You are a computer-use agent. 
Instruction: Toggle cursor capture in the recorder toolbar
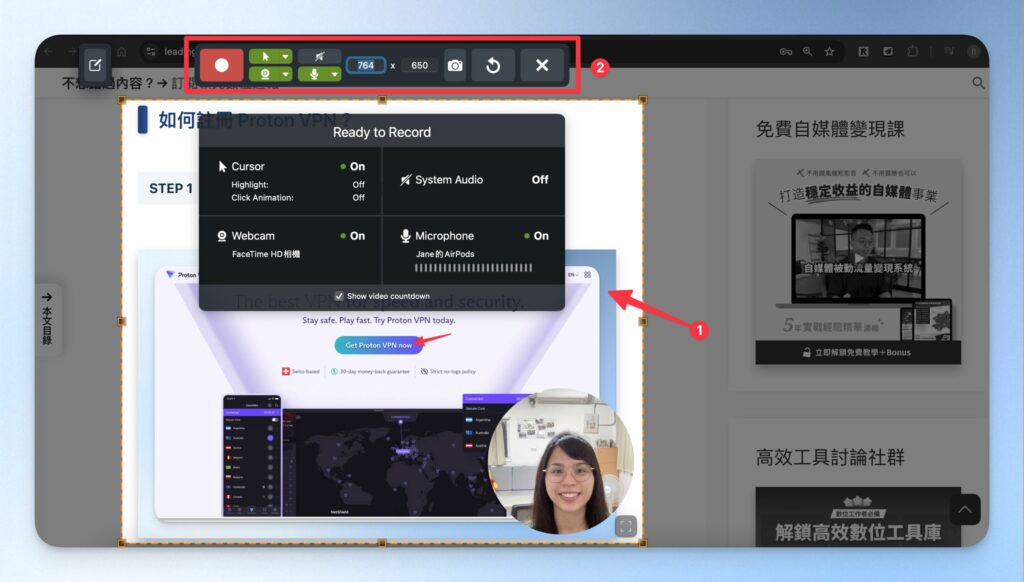(x=265, y=57)
